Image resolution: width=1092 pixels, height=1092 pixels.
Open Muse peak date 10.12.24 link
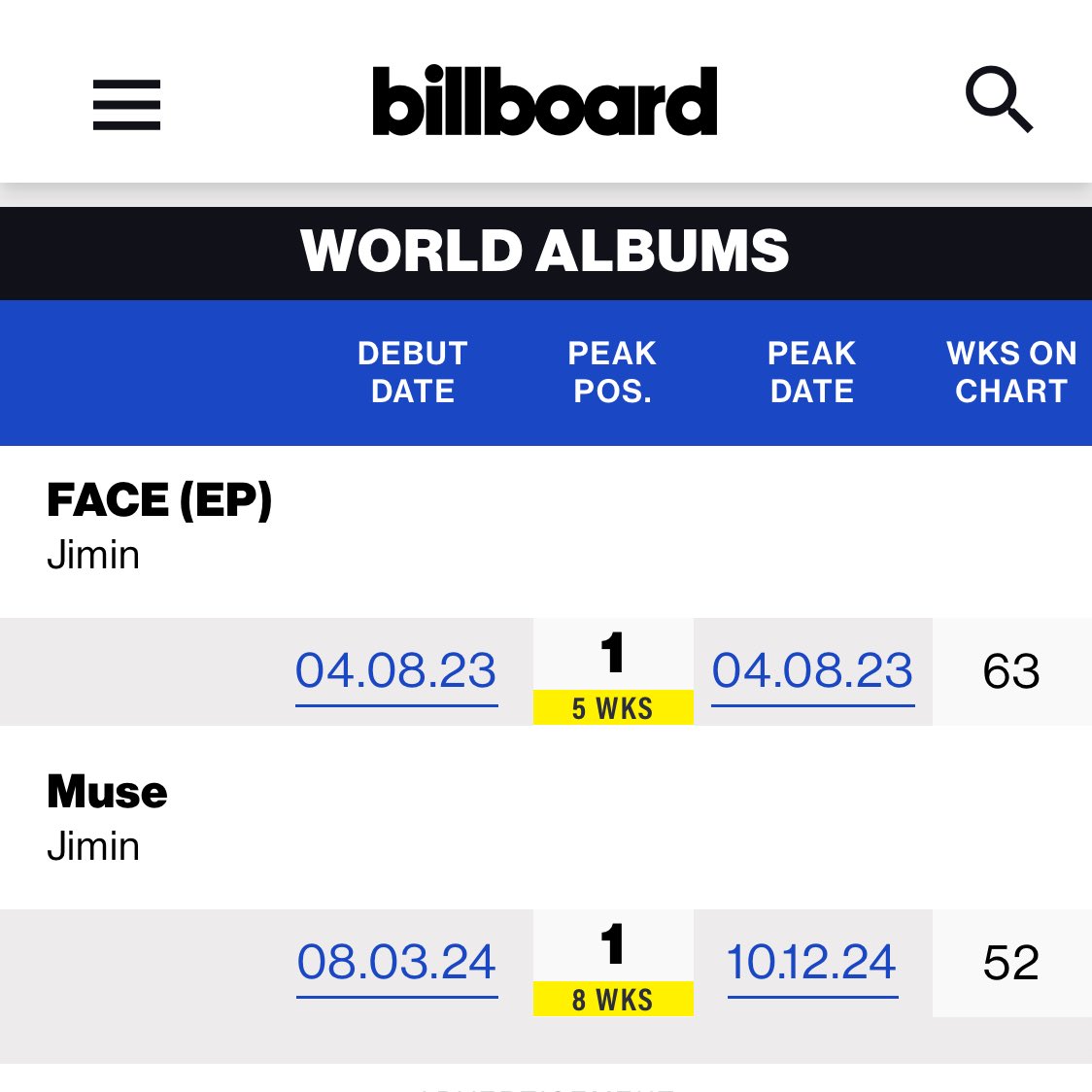(813, 963)
